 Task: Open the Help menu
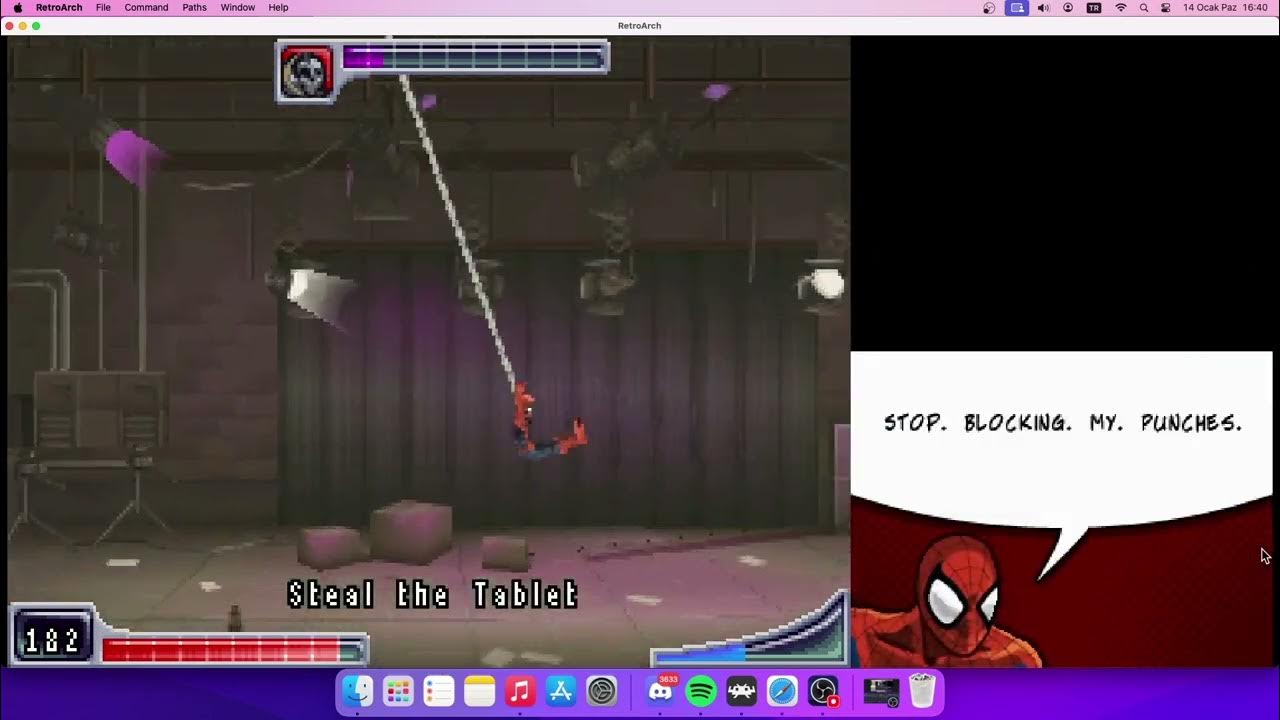(x=278, y=7)
